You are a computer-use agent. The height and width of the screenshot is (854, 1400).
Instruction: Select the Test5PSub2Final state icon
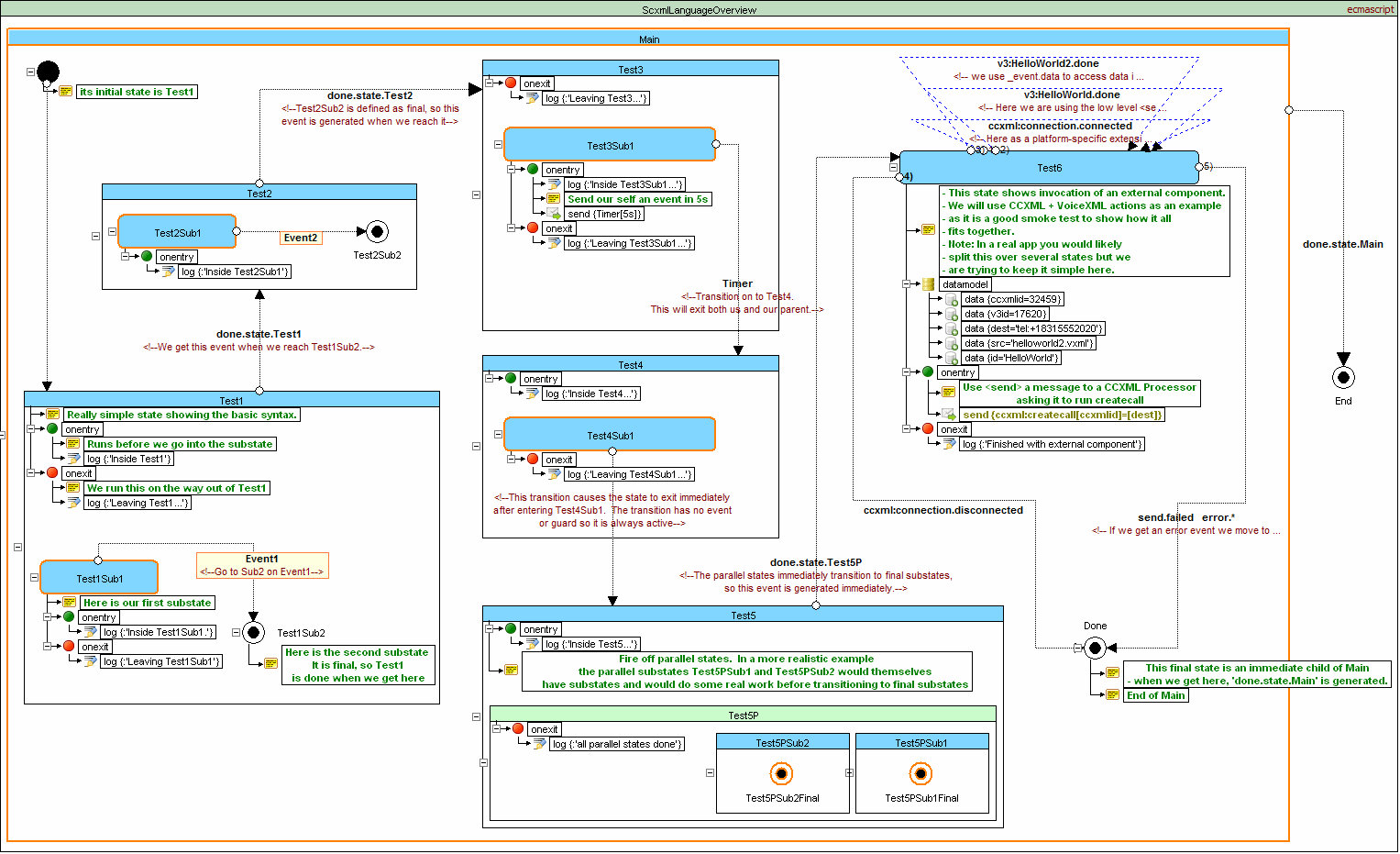pos(781,773)
